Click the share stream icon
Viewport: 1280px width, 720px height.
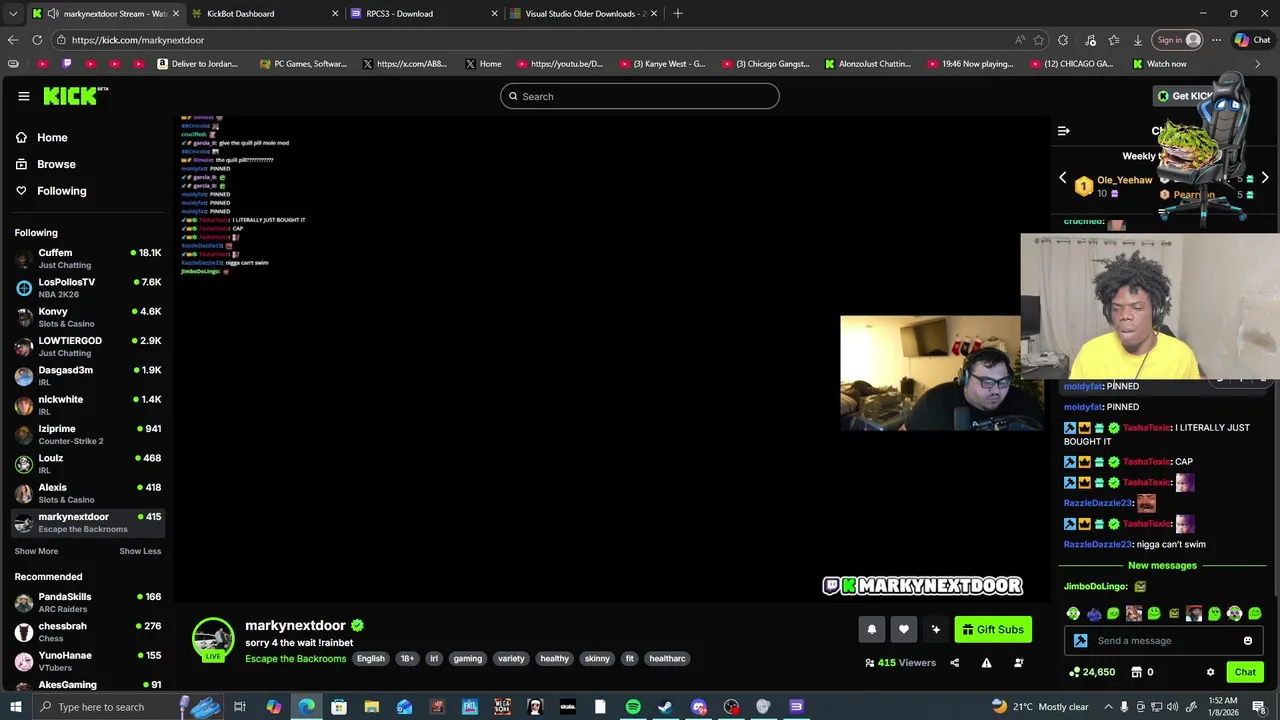click(x=954, y=663)
